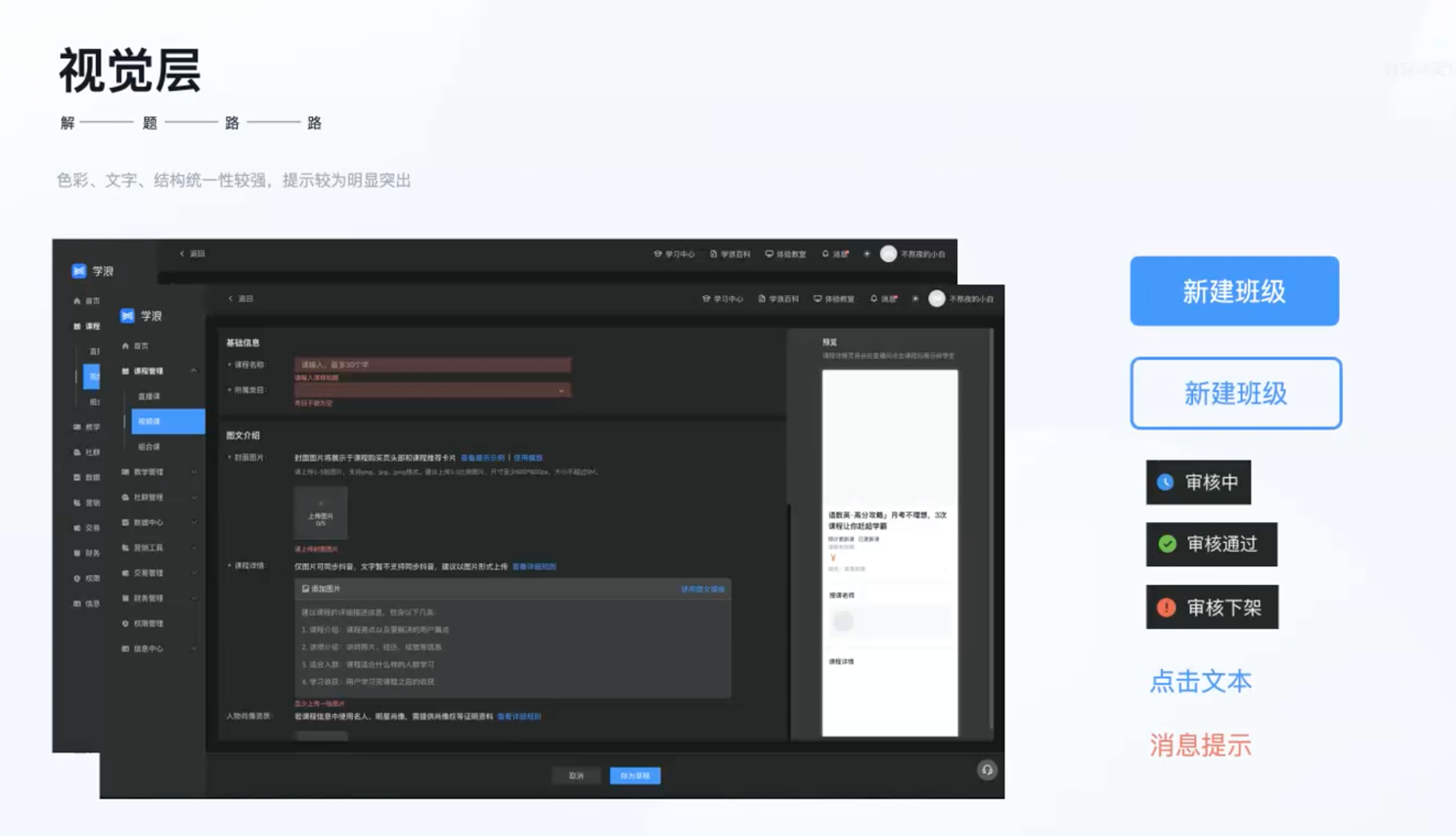Image resolution: width=1456 pixels, height=836 pixels.
Task: Click the user avatar next to 不熬夜的小白
Action: pos(936,298)
